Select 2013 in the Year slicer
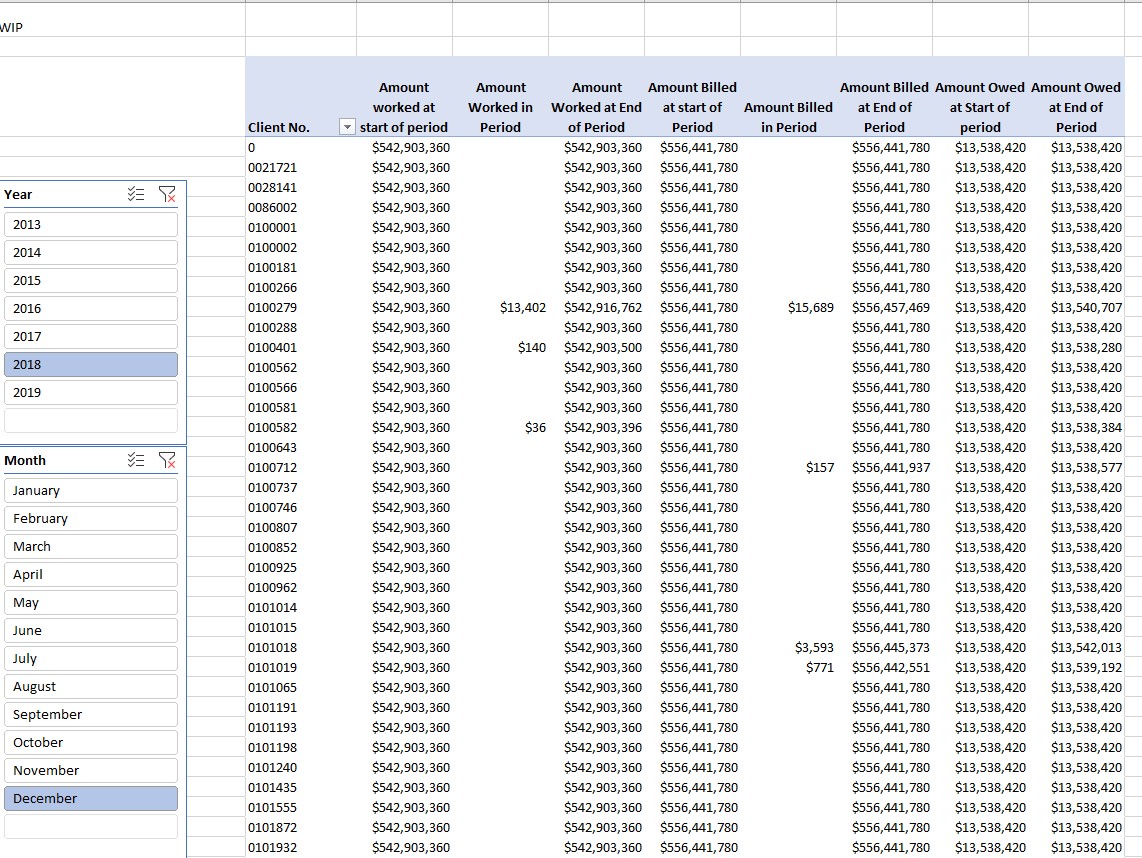 (x=91, y=224)
